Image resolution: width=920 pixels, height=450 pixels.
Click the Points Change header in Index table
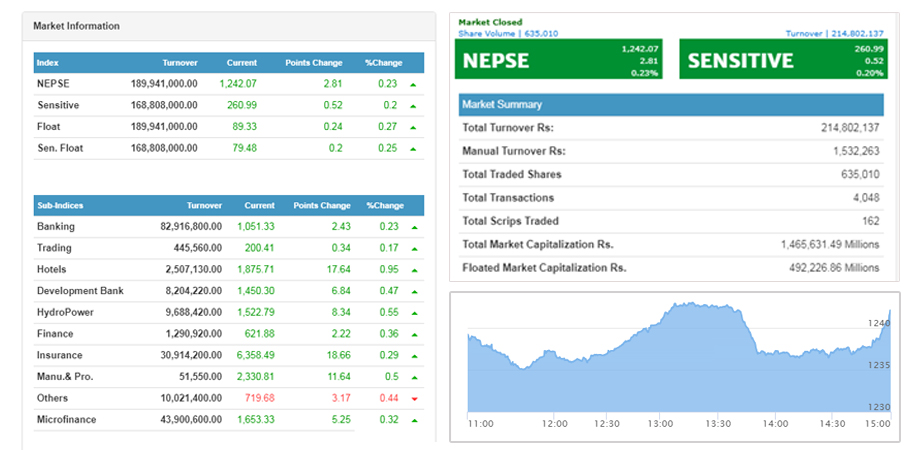click(313, 63)
